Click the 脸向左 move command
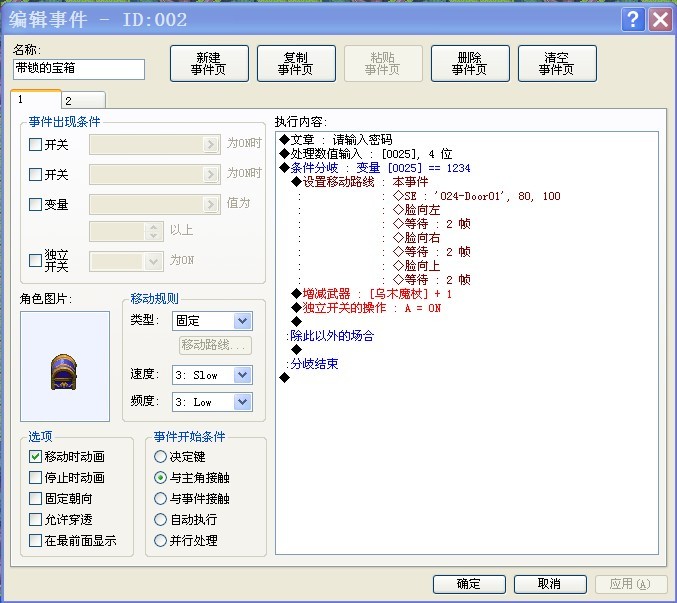This screenshot has height=603, width=677. pyautogui.click(x=417, y=210)
